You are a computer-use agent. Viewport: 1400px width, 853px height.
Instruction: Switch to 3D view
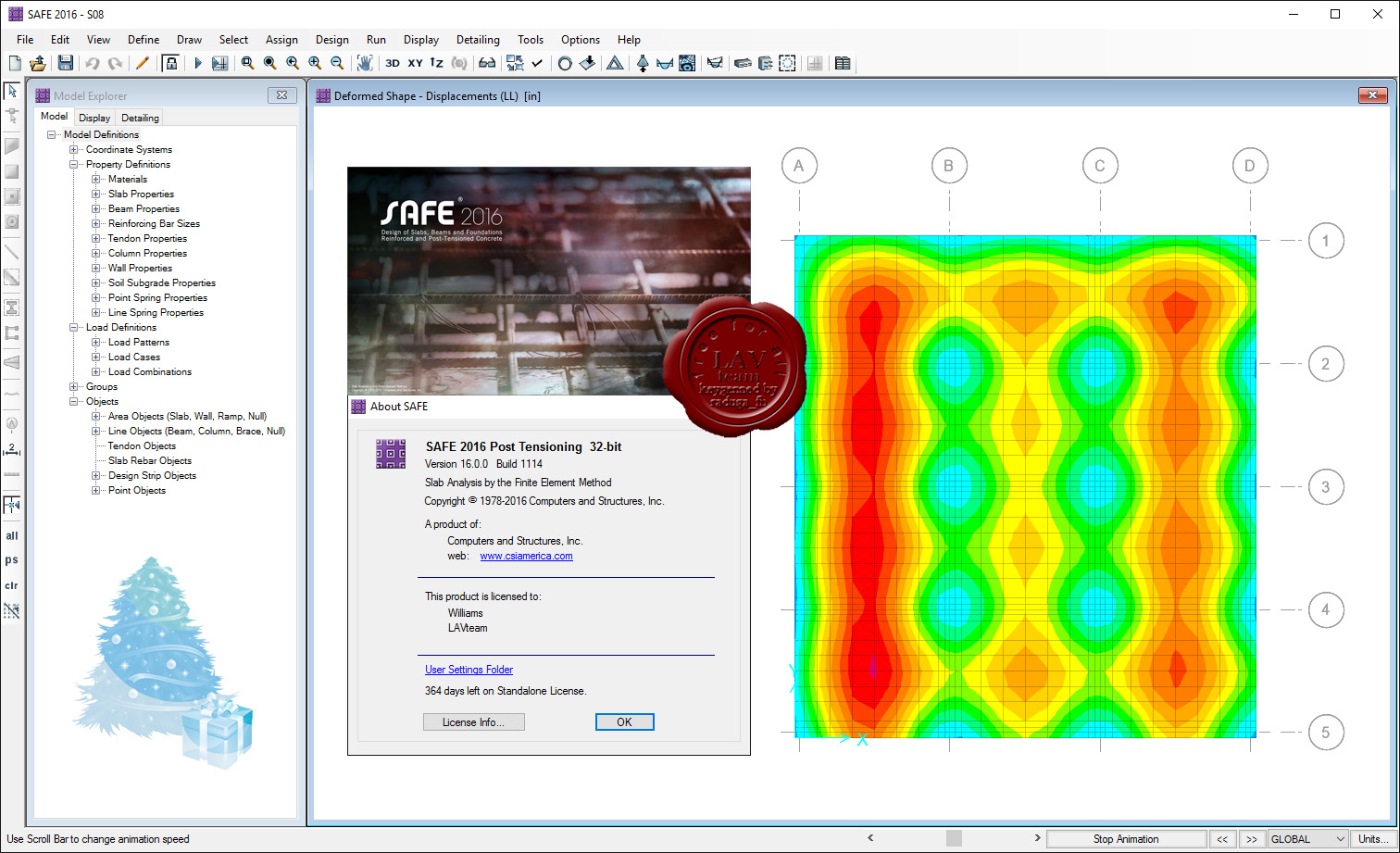pyautogui.click(x=393, y=63)
